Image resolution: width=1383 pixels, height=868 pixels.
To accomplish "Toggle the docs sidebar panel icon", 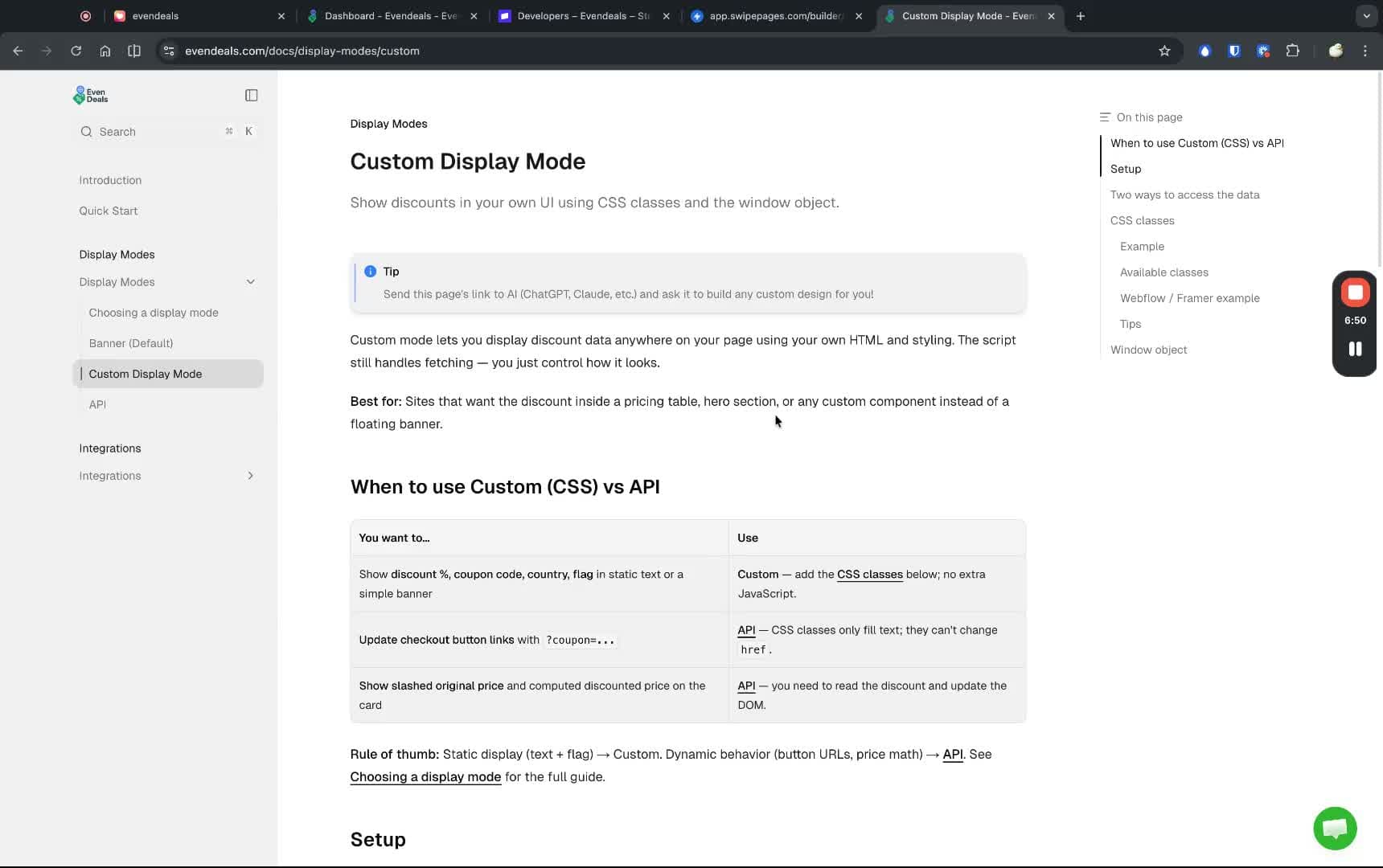I will pyautogui.click(x=251, y=95).
